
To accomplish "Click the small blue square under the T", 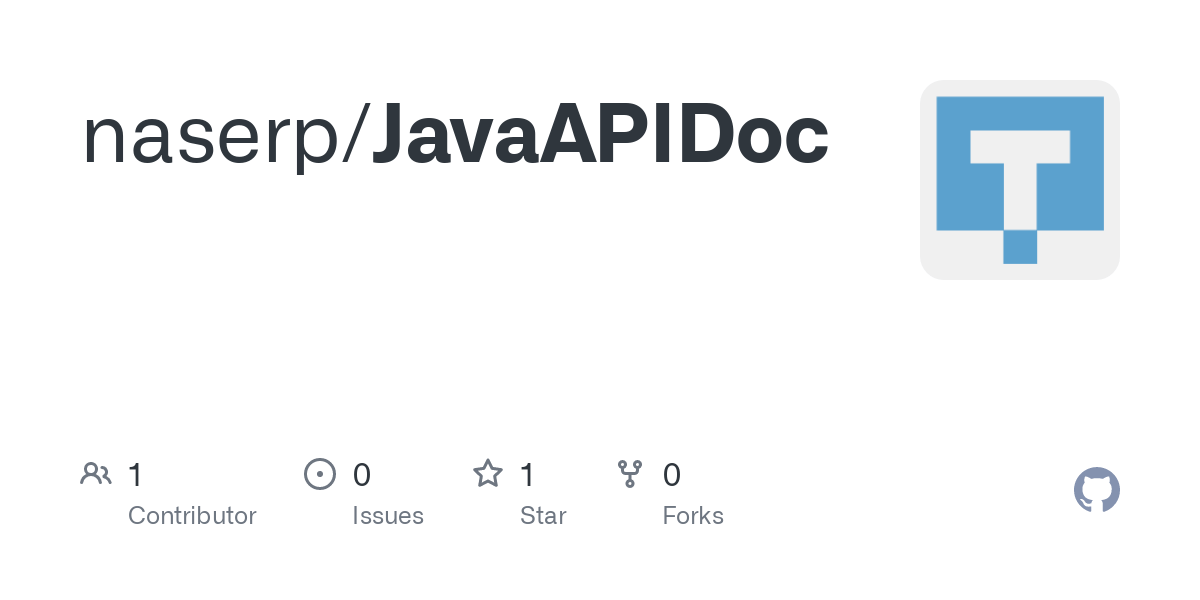I will point(1020,247).
